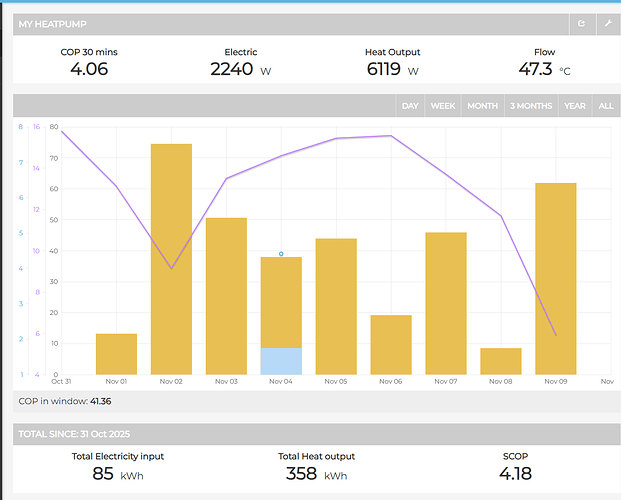Viewport: 621px width, 500px height.
Task: Click the COP 30 mins value 4.06
Action: pyautogui.click(x=89, y=69)
